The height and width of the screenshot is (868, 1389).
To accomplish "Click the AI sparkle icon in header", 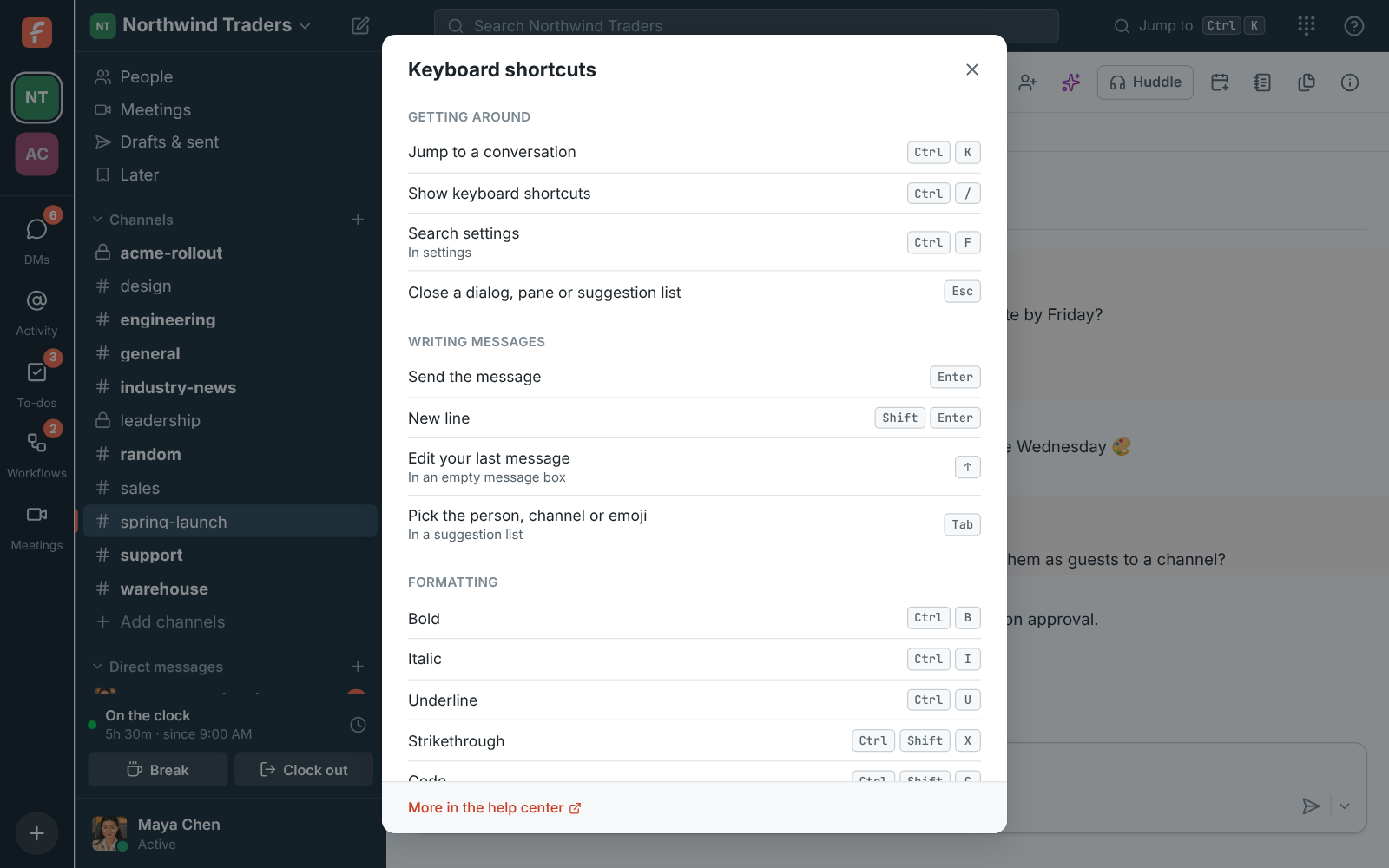I will coord(1071,82).
